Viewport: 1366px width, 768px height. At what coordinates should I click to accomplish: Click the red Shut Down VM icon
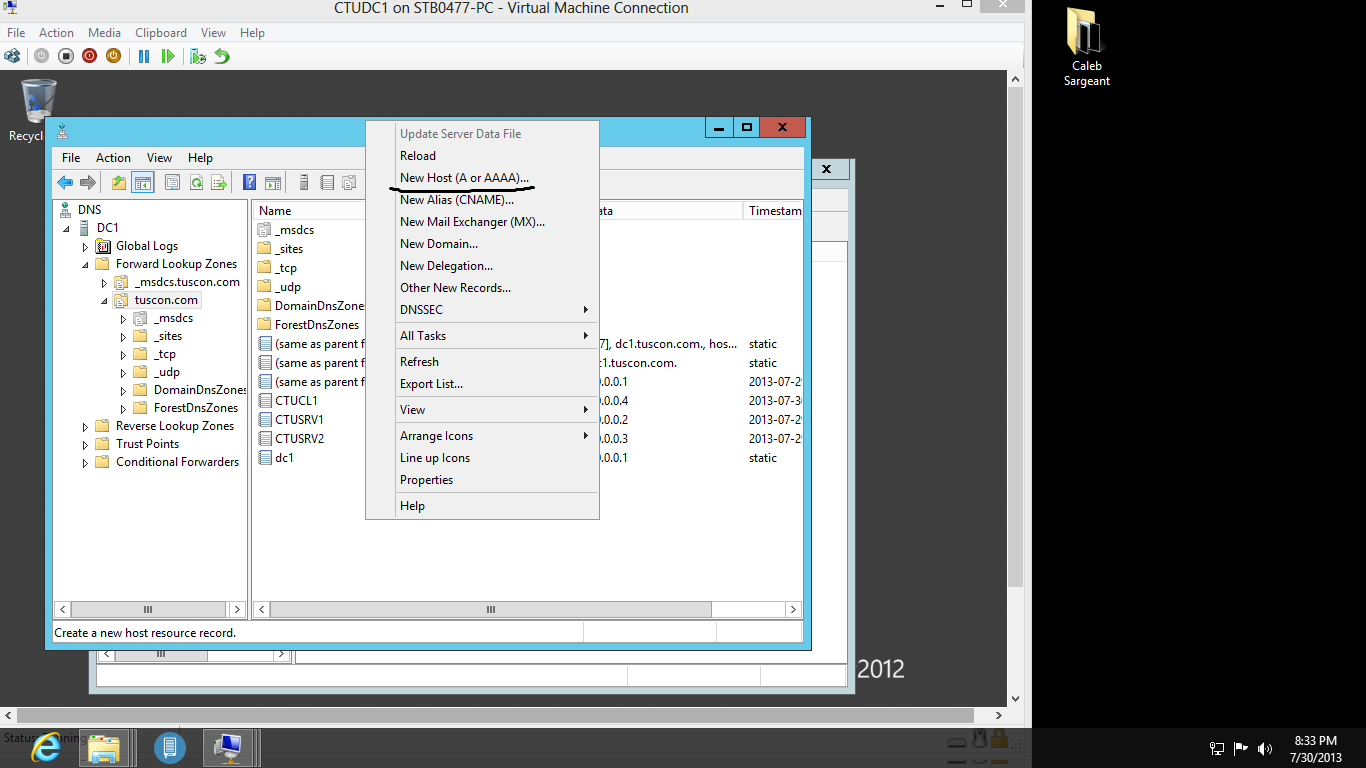pos(89,56)
